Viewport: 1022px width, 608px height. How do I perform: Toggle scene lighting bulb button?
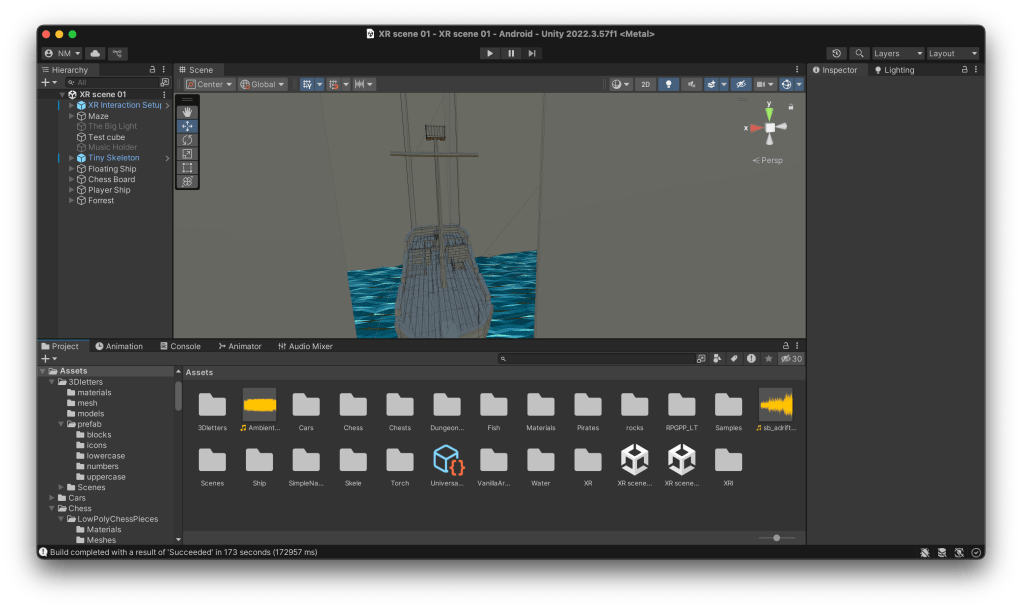[x=669, y=85]
